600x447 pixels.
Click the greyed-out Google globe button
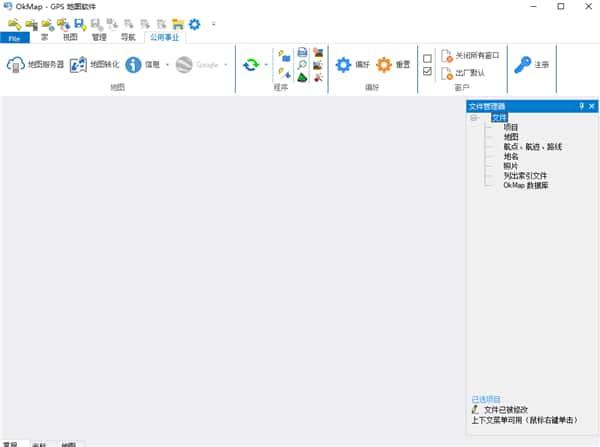point(184,65)
